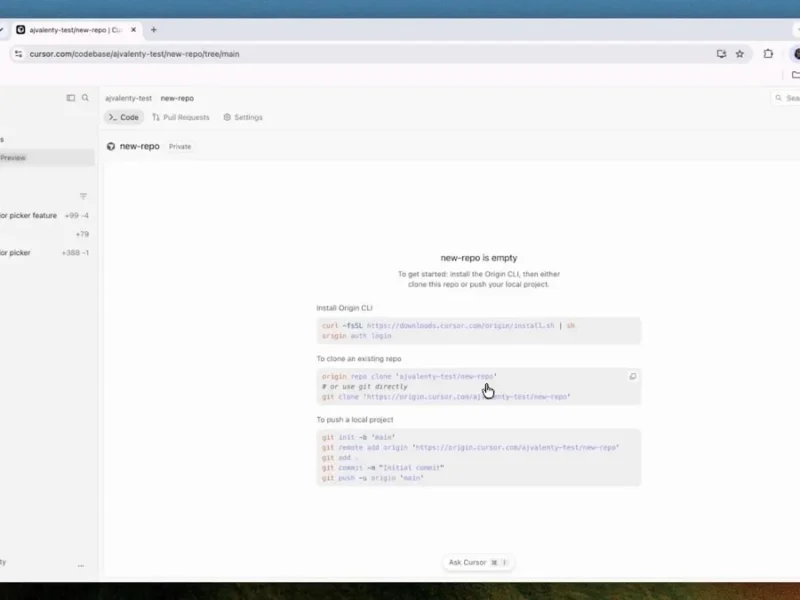Open the Pull Requests tab
The height and width of the screenshot is (600, 800).
[181, 117]
